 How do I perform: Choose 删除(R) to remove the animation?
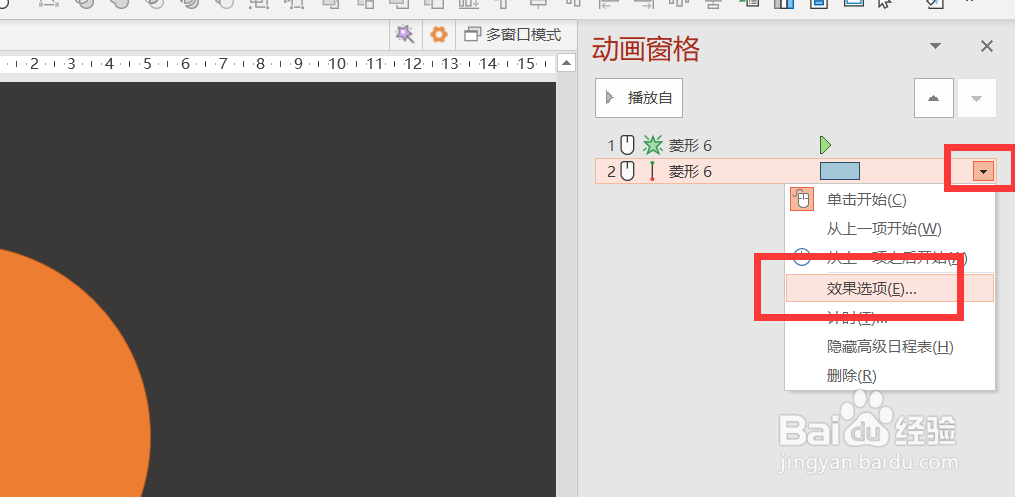[889, 376]
